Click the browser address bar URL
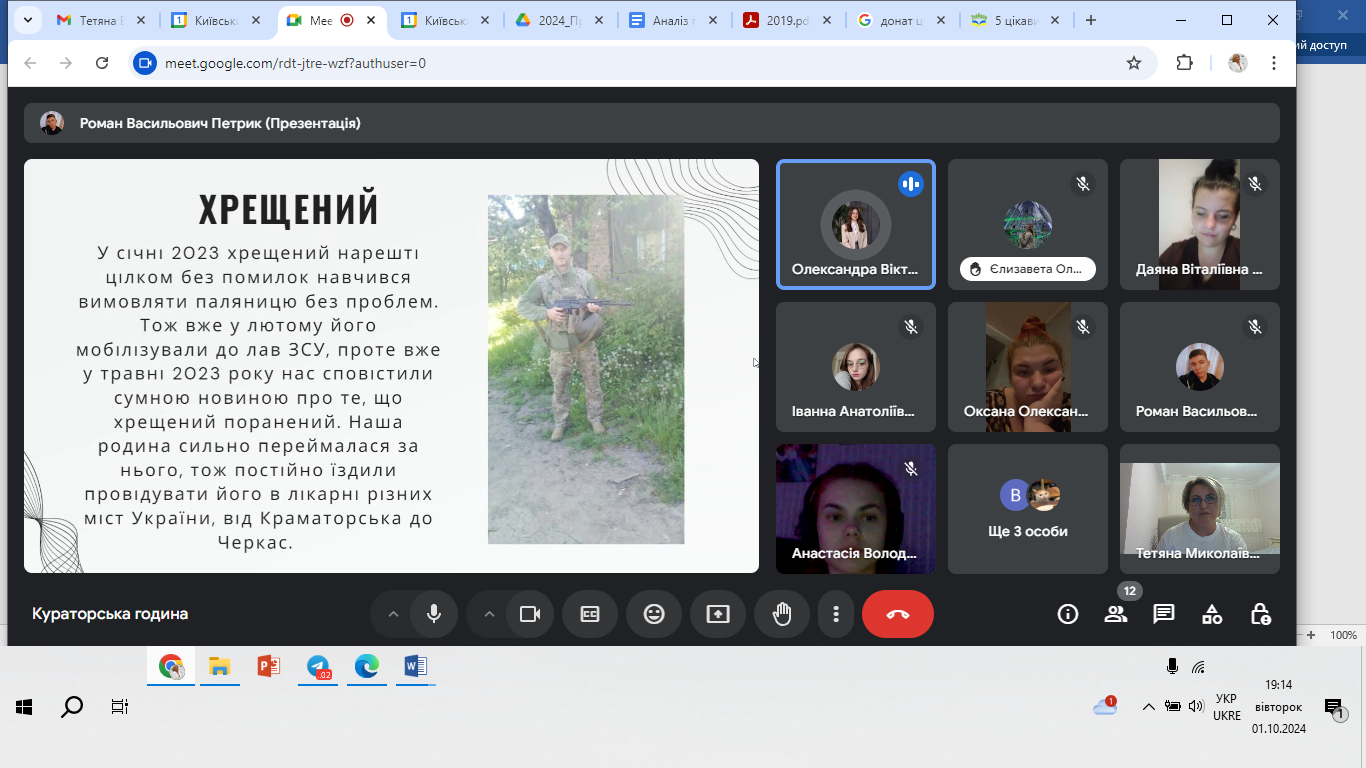This screenshot has height=768, width=1366. [296, 63]
